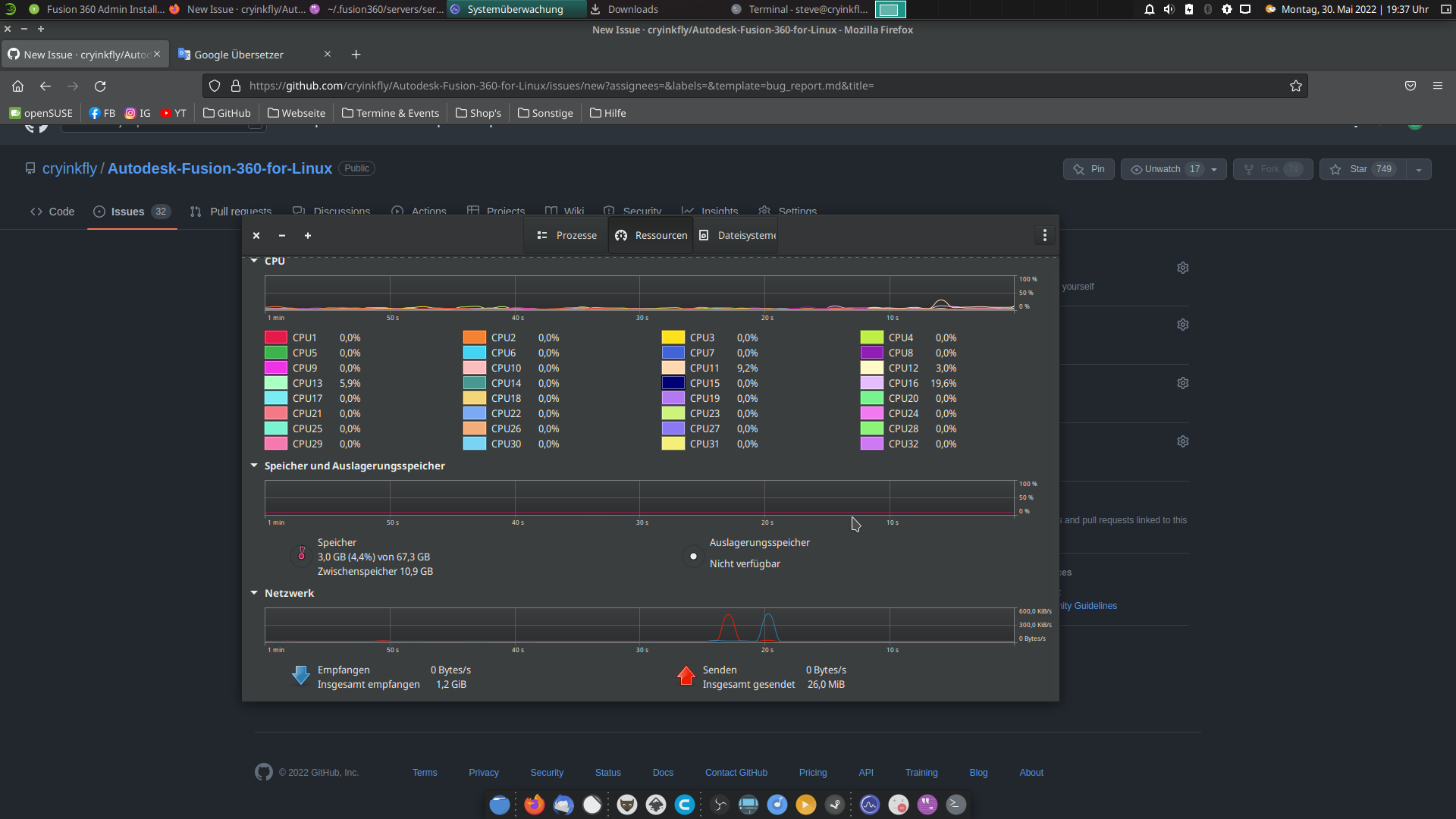The width and height of the screenshot is (1456, 819).
Task: Collapse the CPU section
Action: click(x=254, y=261)
